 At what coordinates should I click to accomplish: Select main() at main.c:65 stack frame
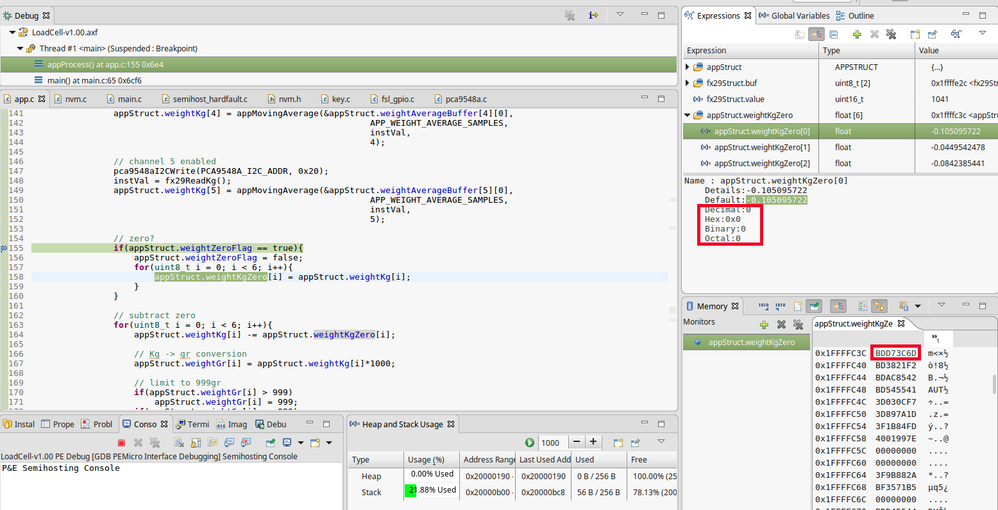94,80
